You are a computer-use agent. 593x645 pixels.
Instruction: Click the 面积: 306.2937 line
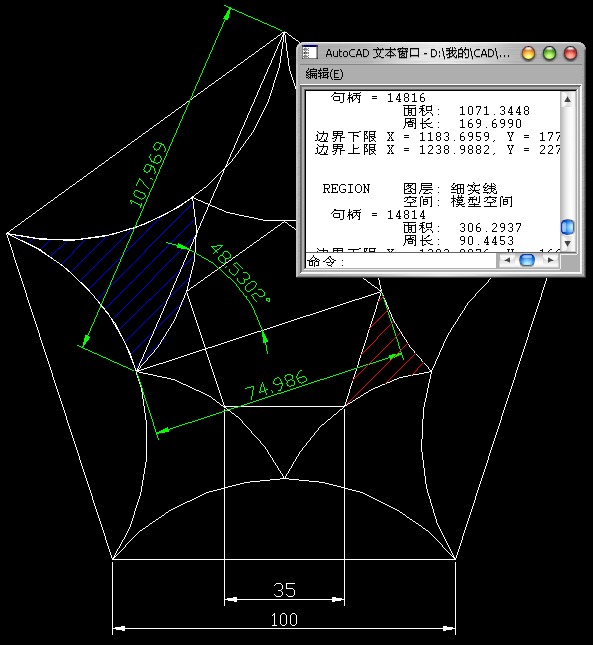(462, 227)
